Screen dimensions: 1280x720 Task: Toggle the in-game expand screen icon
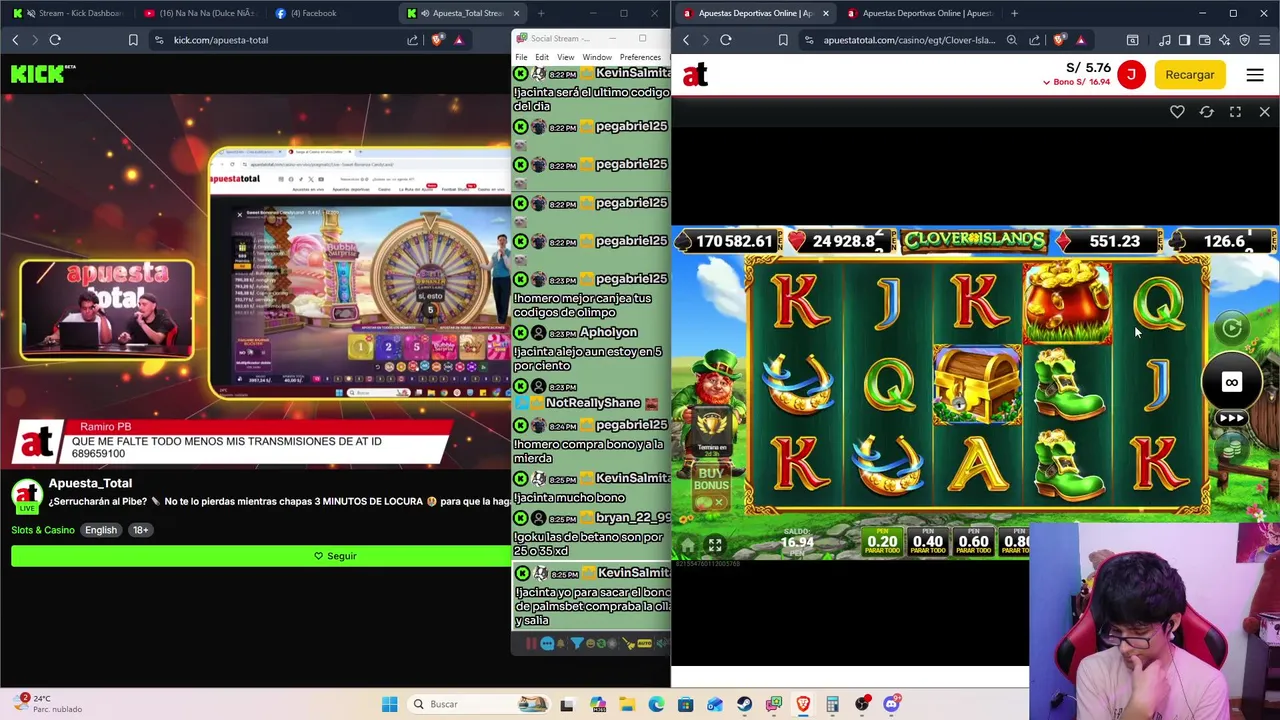tap(715, 545)
